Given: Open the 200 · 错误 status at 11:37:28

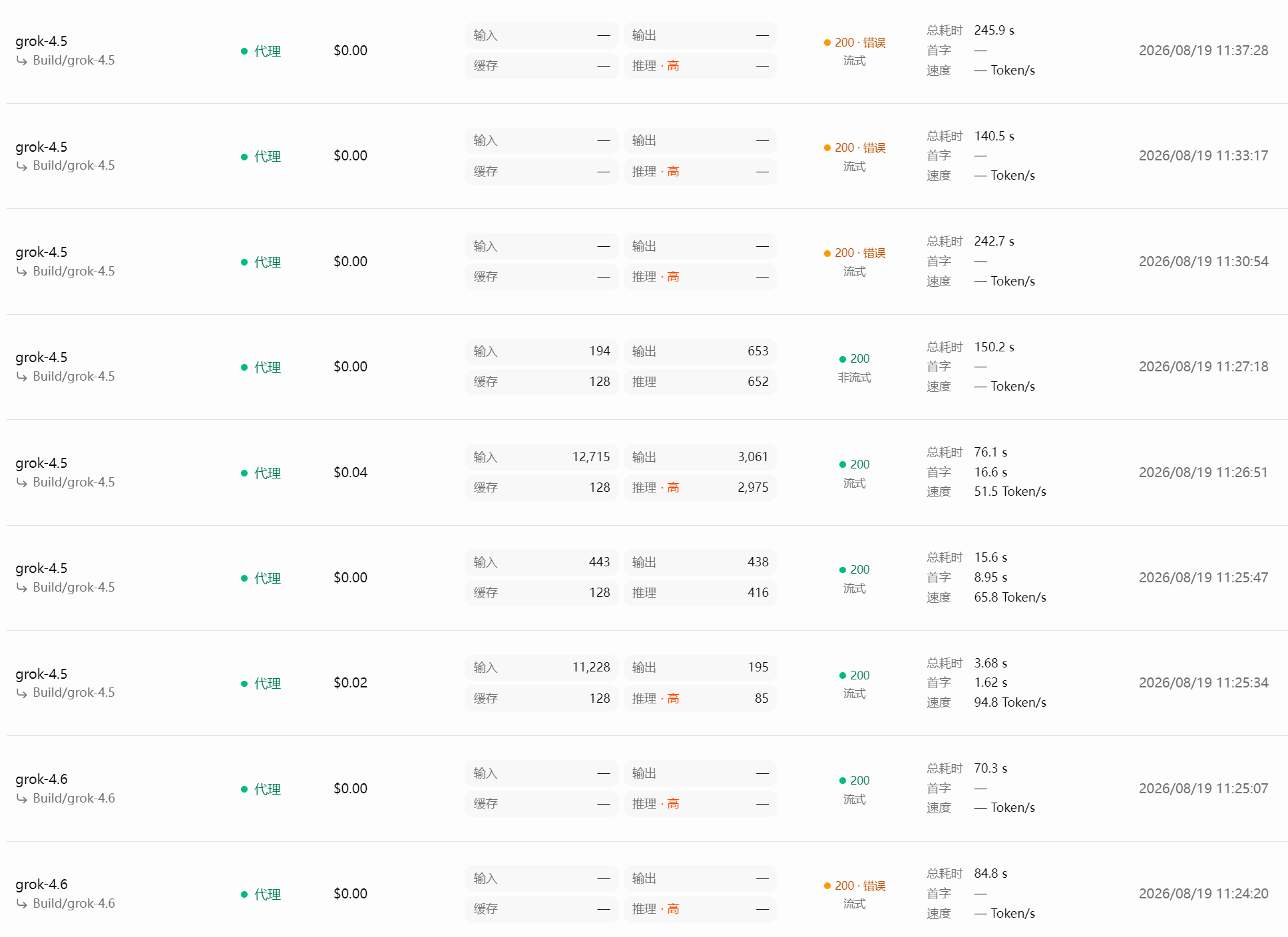Looking at the screenshot, I should 855,43.
